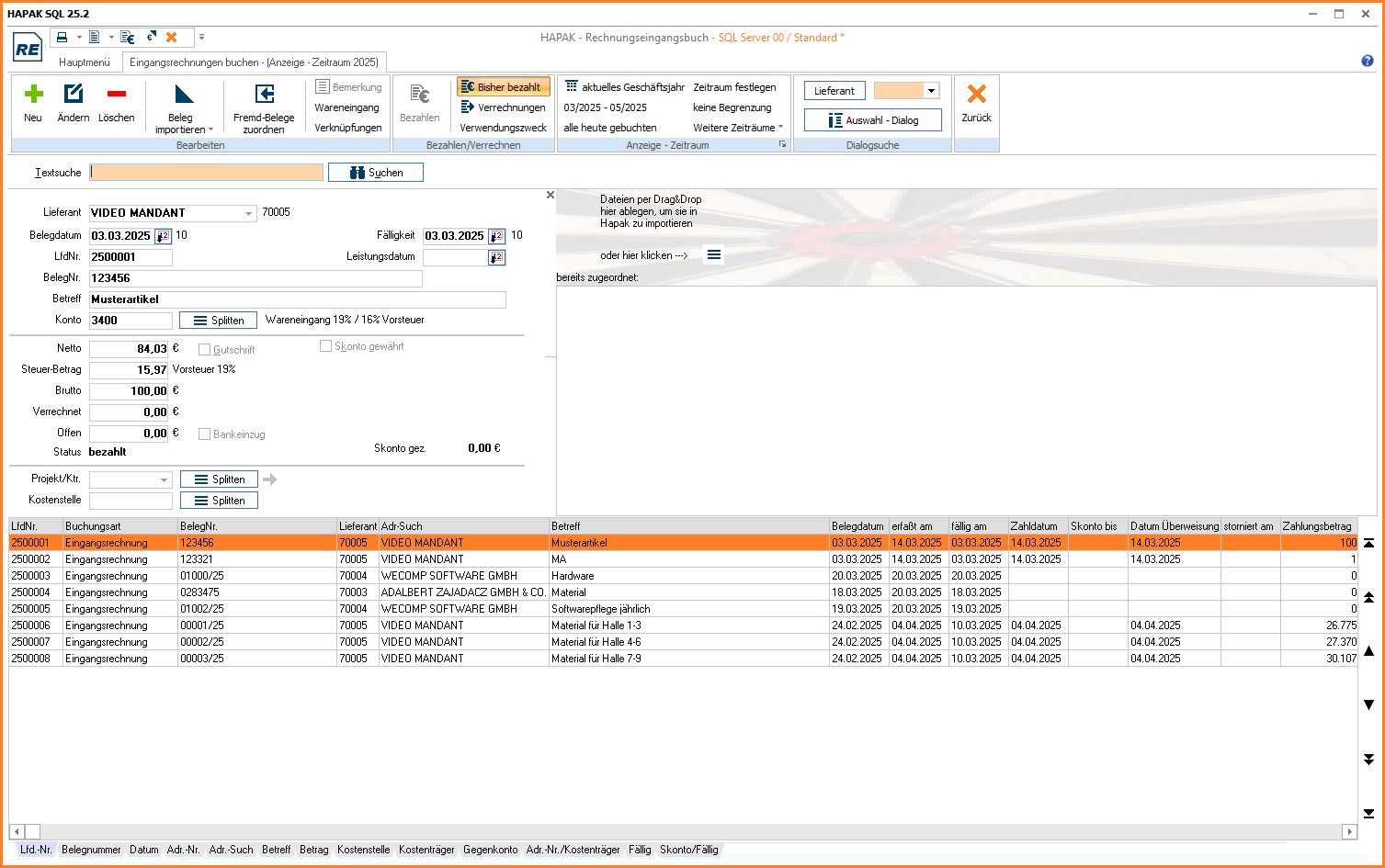Open the Projekt/Ktr. dropdown
This screenshot has height=868, width=1385.
164,479
